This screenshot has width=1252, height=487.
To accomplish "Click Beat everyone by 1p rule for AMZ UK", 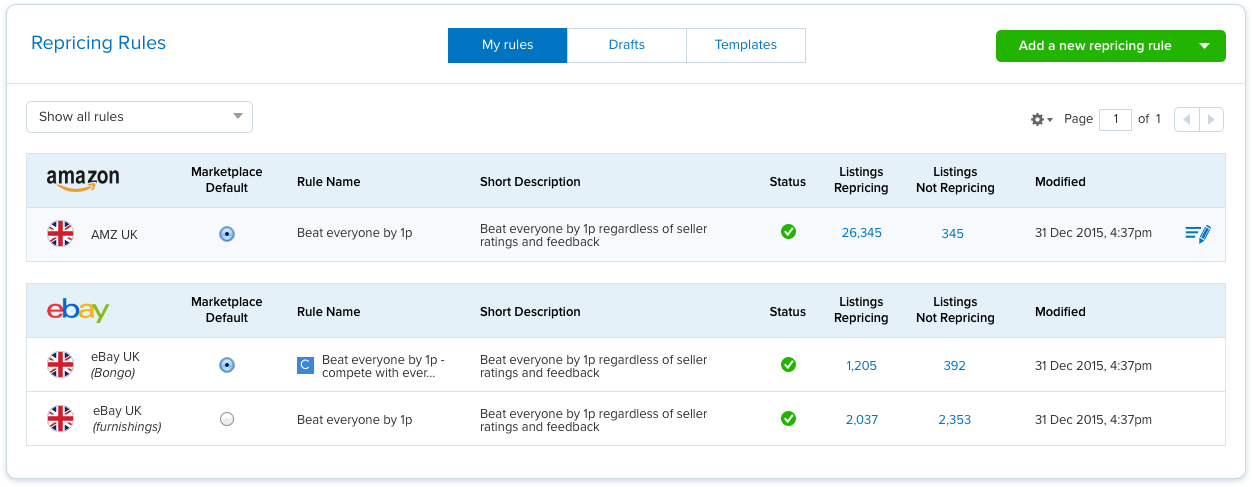I will coord(354,233).
